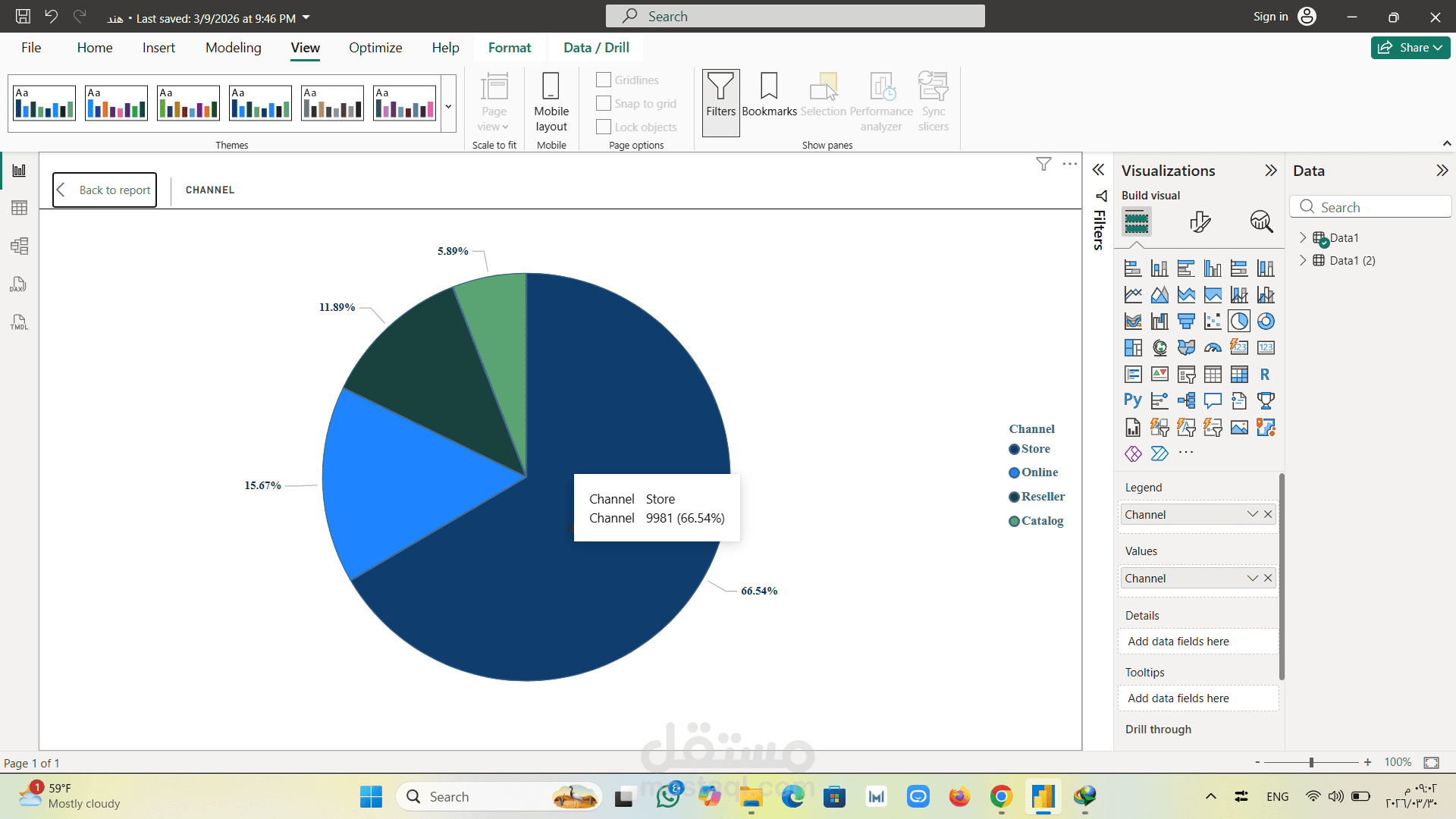The width and height of the screenshot is (1456, 819).
Task: Expand the Data1 (2) table tree
Action: (x=1303, y=260)
